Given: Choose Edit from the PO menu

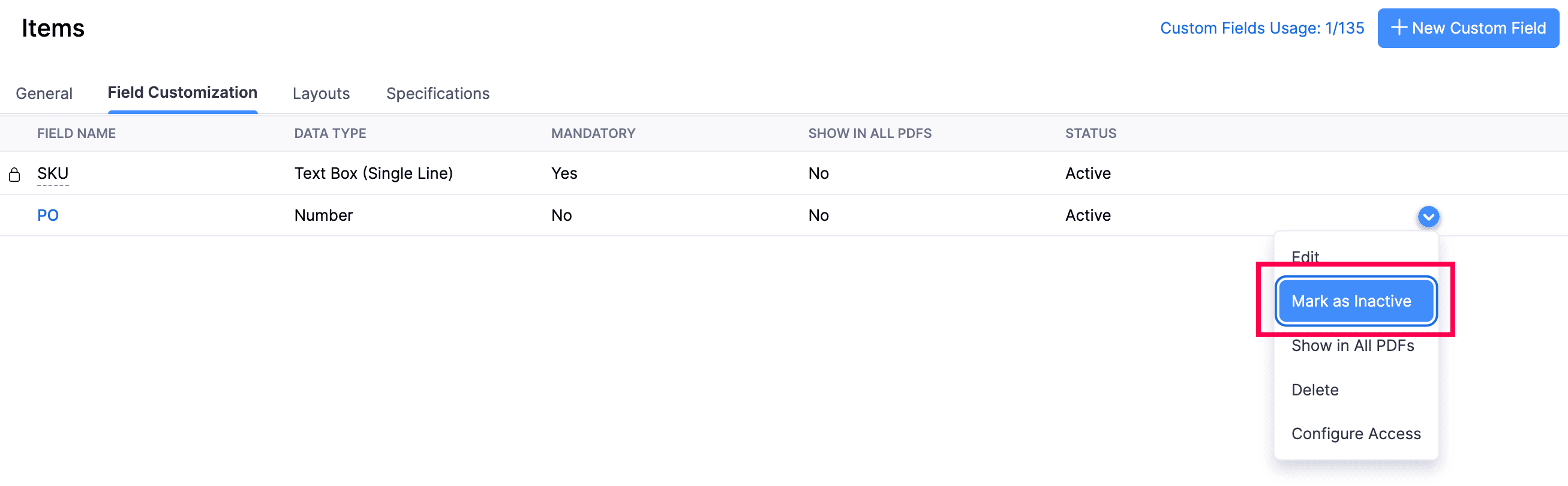Looking at the screenshot, I should pos(1305,256).
